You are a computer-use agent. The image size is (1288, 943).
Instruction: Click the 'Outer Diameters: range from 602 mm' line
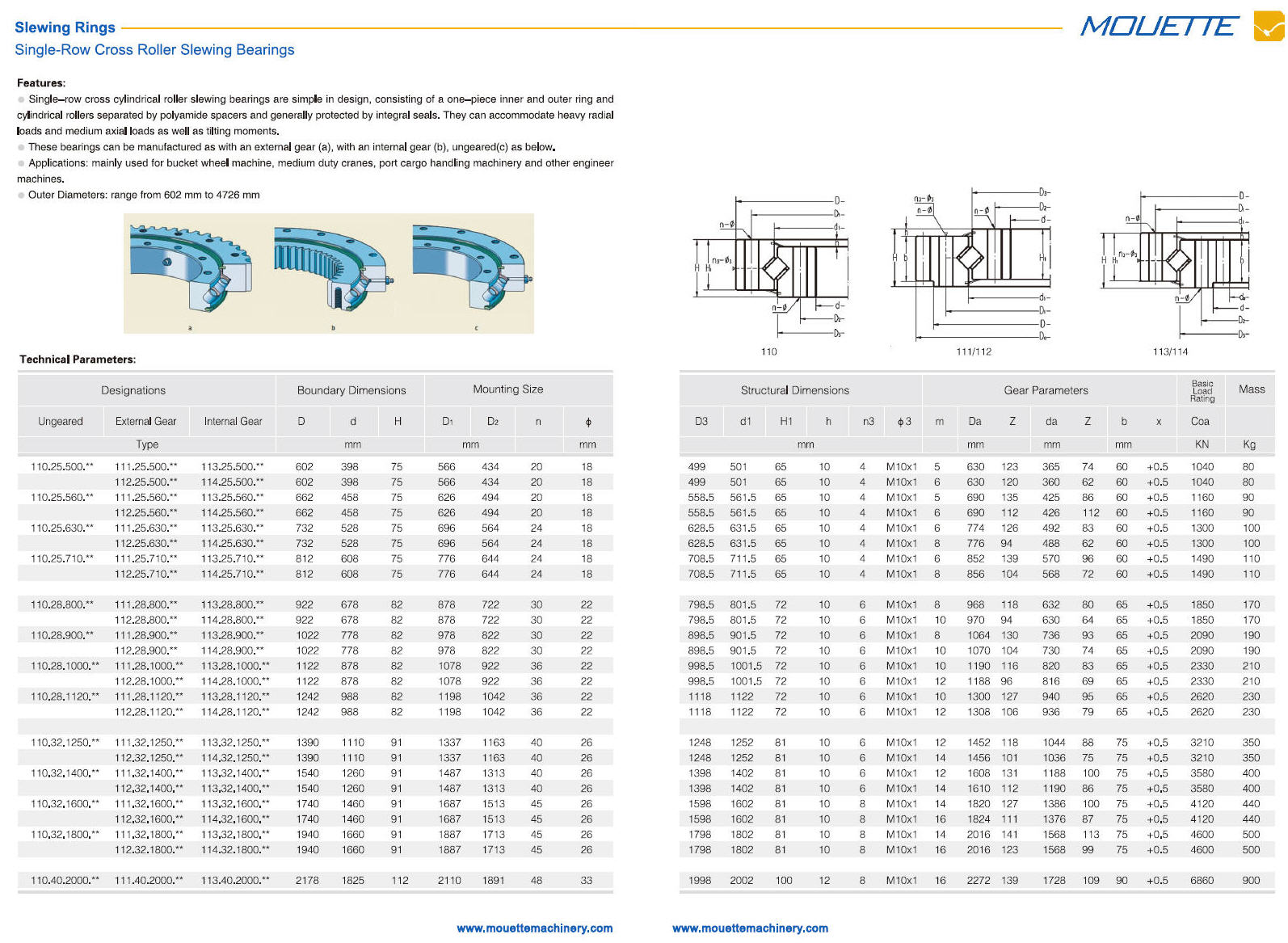[144, 195]
